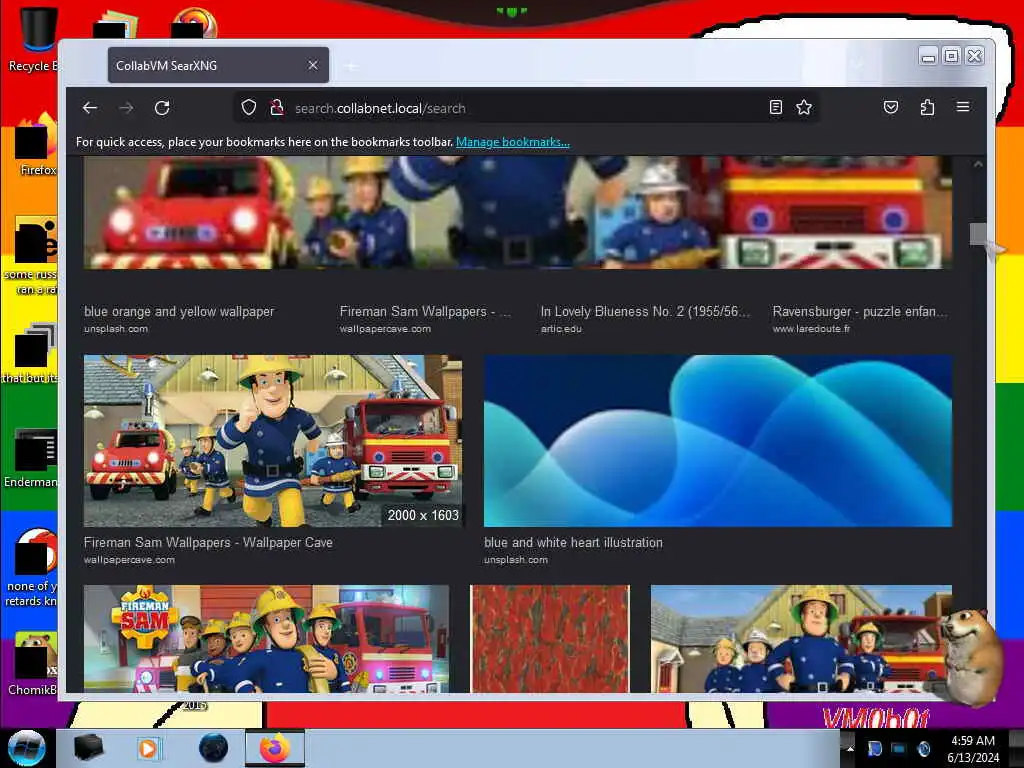
Task: Select the Enderman desktop icon
Action: click(x=30, y=457)
